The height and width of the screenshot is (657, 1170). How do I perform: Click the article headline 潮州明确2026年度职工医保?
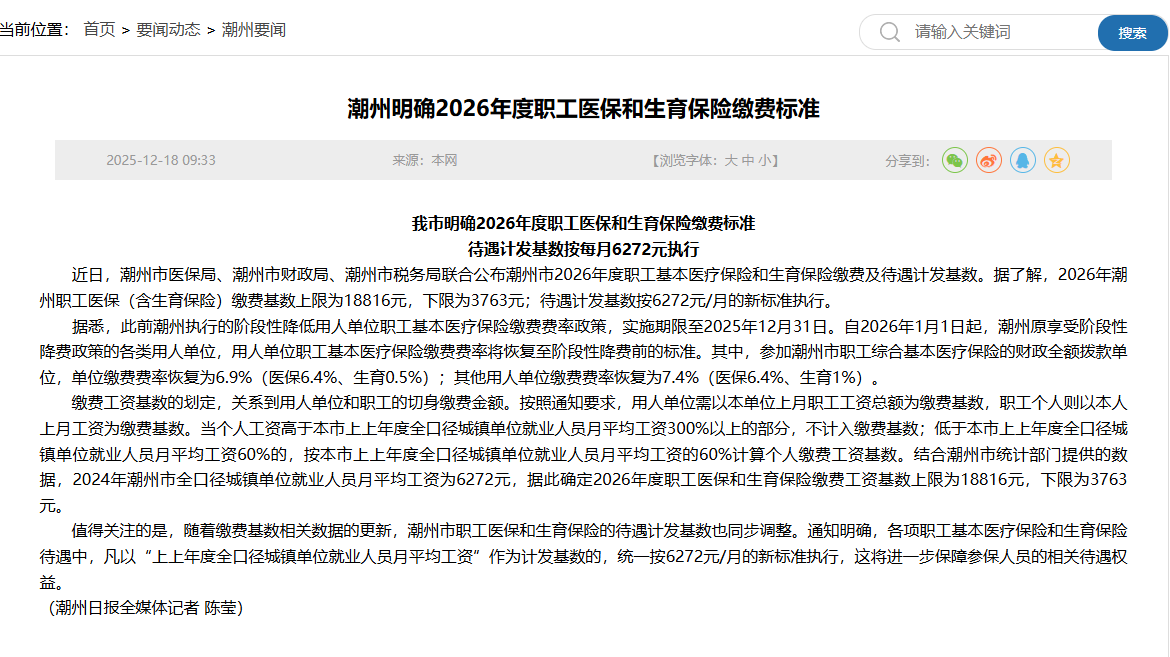[x=583, y=108]
